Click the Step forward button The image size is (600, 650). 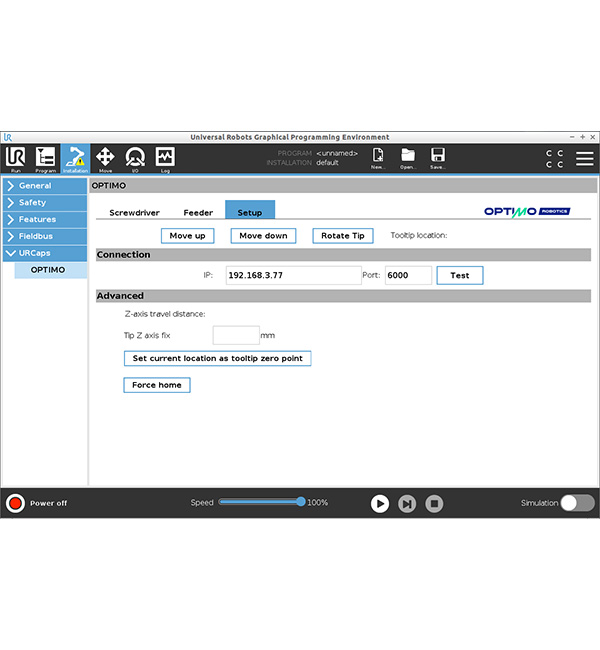pyautogui.click(x=407, y=504)
